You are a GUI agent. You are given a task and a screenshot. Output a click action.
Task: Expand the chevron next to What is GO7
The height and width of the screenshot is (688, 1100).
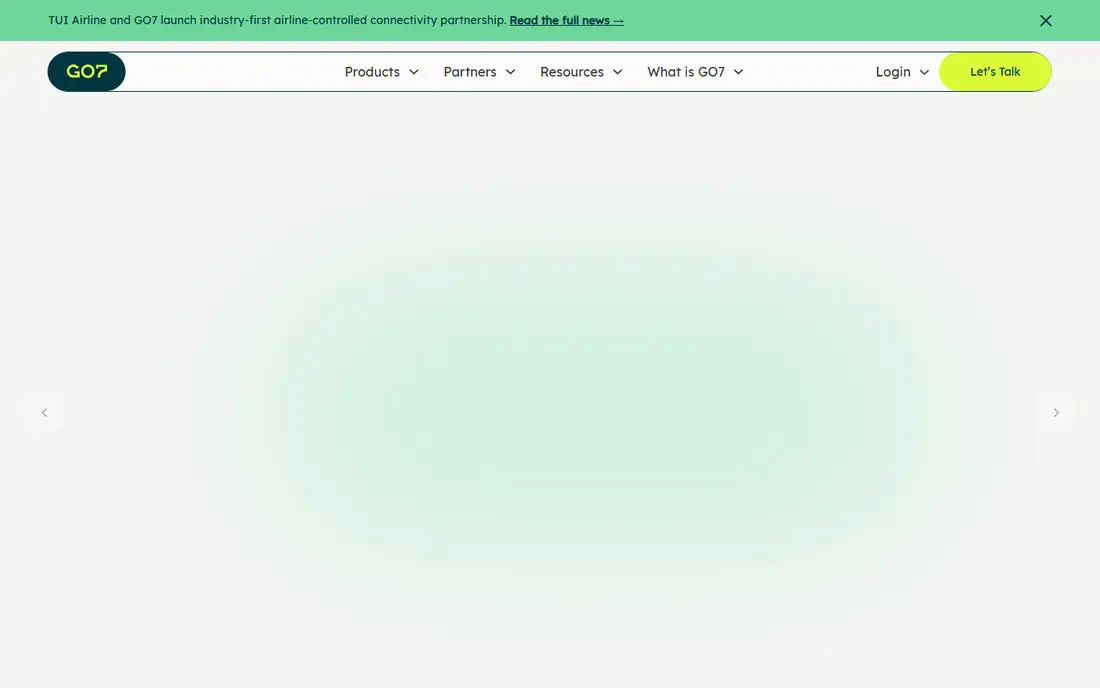click(x=738, y=72)
